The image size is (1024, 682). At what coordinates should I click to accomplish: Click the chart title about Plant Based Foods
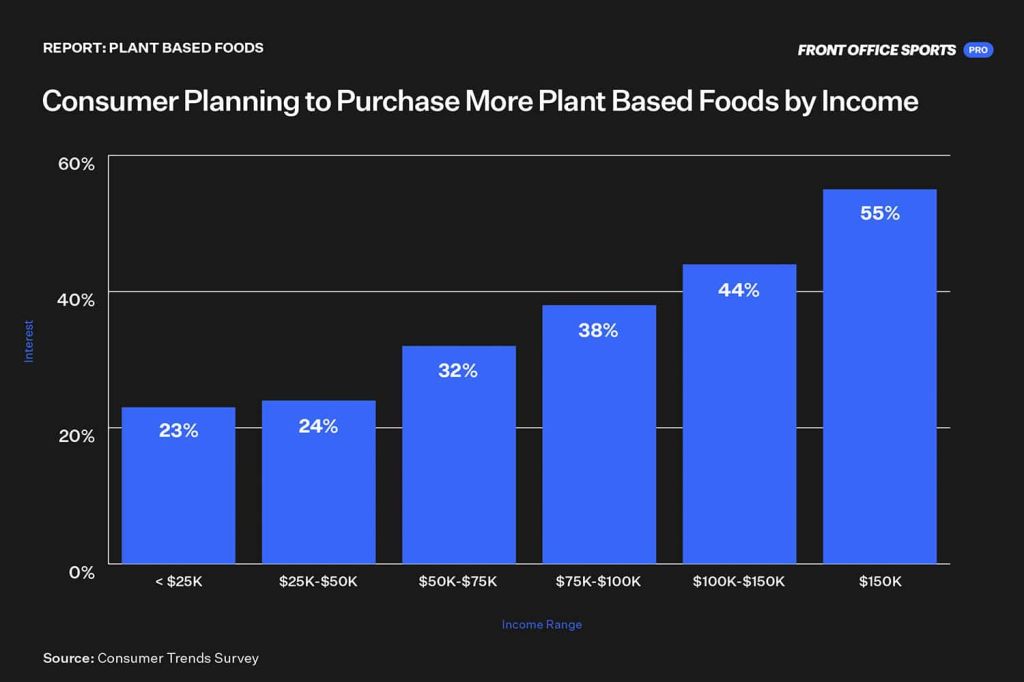(x=480, y=101)
